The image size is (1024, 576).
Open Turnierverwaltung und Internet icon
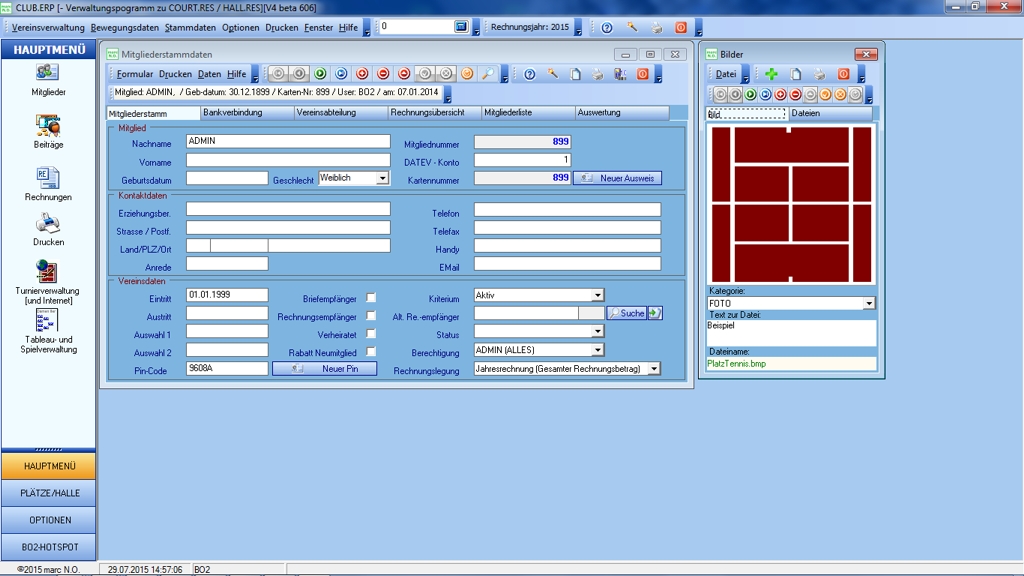click(47, 271)
